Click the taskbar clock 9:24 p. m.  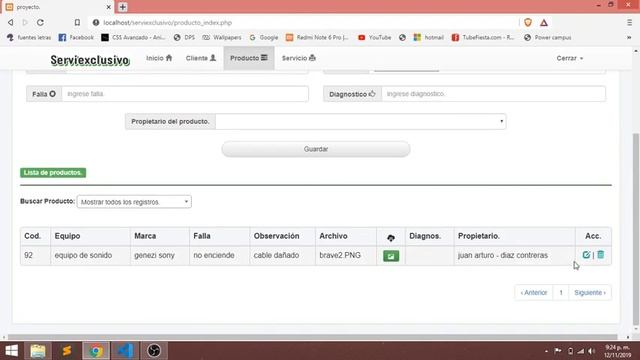pyautogui.click(x=617, y=351)
